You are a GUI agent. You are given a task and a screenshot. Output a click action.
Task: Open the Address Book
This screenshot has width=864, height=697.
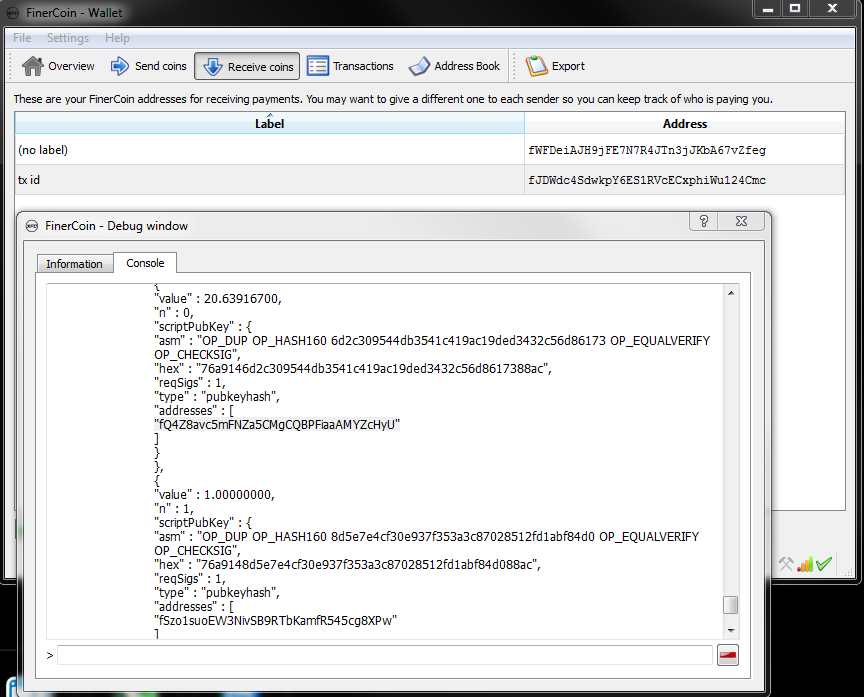click(x=455, y=66)
